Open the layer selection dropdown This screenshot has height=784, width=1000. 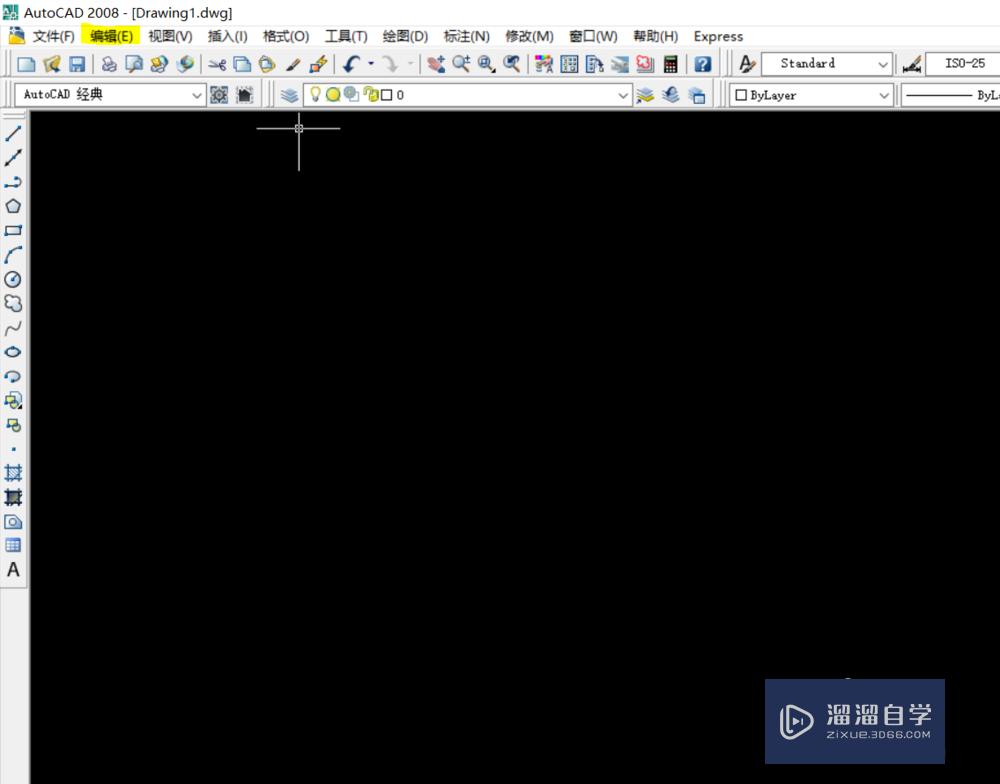tap(624, 95)
